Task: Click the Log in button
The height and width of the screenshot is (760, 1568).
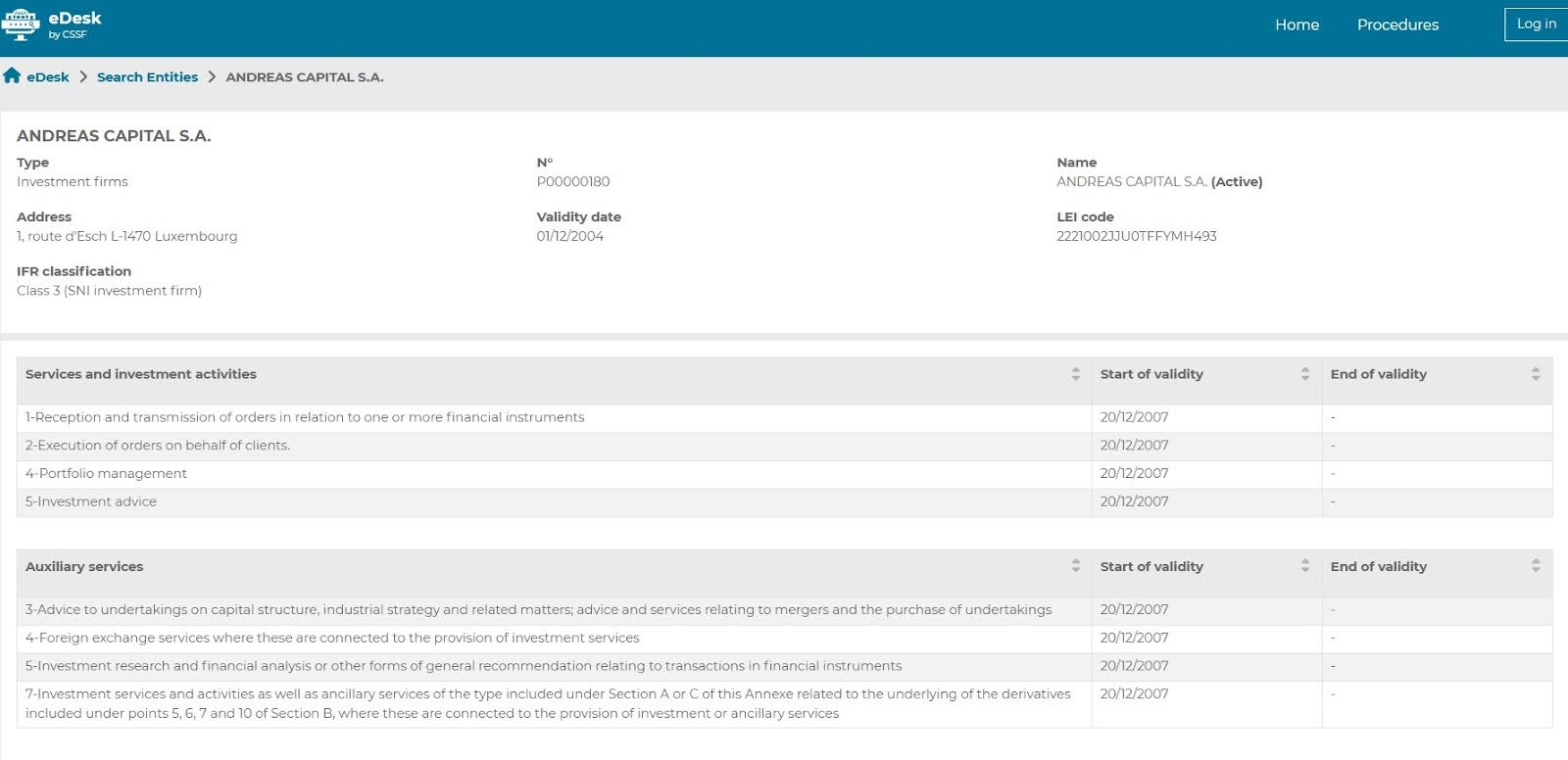Action: 1536,24
